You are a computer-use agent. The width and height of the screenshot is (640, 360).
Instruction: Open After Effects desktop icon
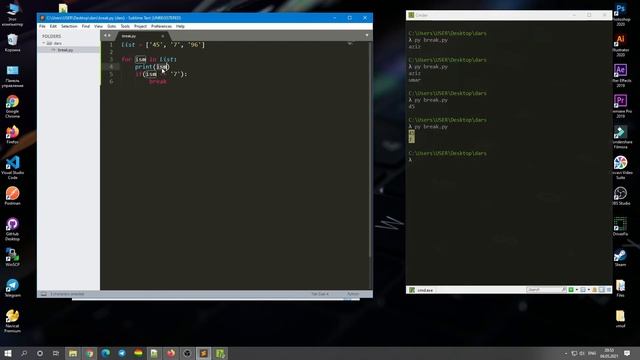point(620,76)
